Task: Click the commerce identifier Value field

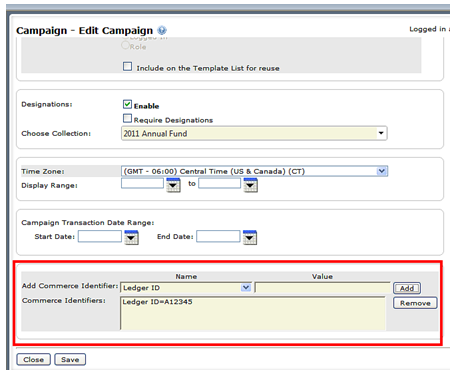Action: pos(322,287)
